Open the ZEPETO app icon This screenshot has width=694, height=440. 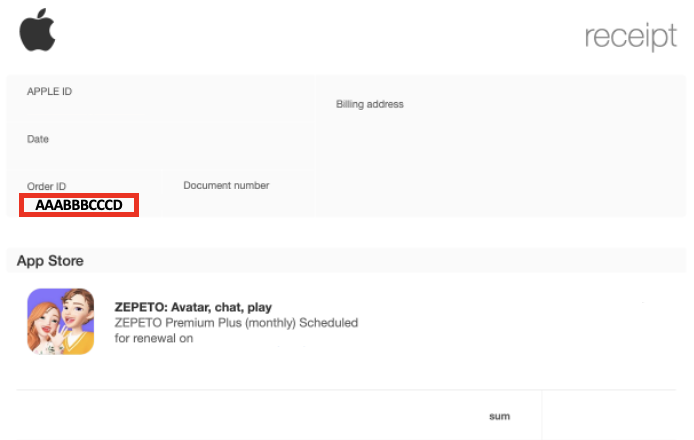pos(60,321)
